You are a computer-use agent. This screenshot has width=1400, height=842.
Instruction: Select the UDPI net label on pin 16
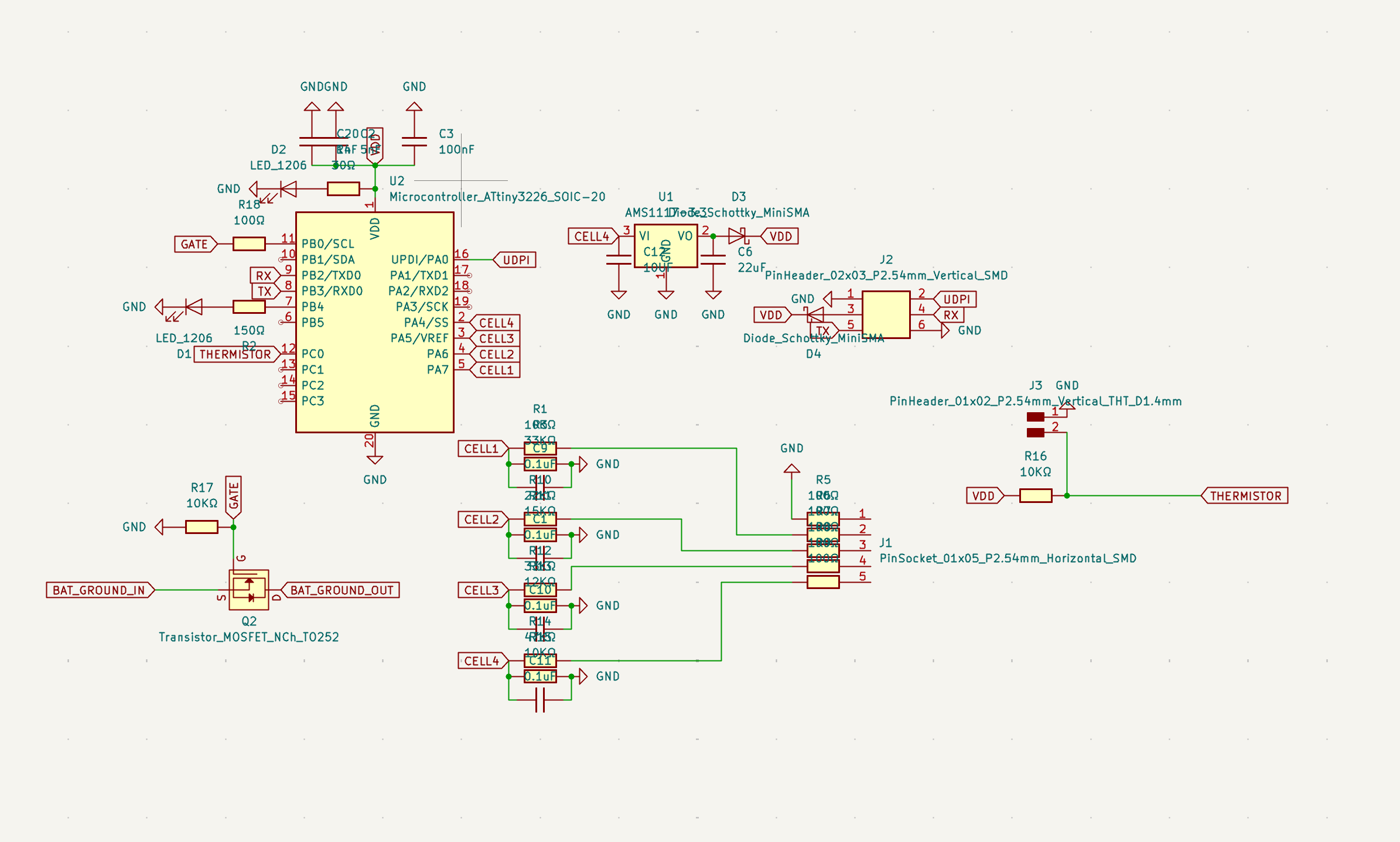point(514,259)
